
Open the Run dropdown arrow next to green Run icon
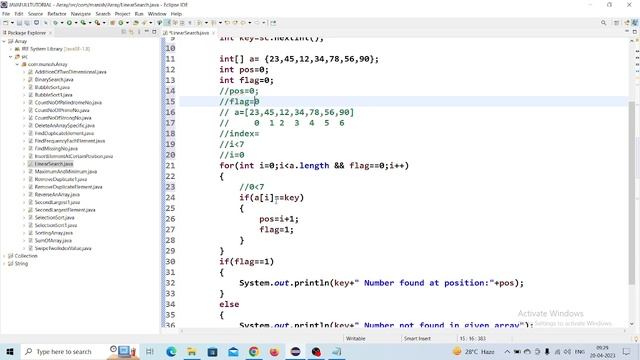[76, 23]
